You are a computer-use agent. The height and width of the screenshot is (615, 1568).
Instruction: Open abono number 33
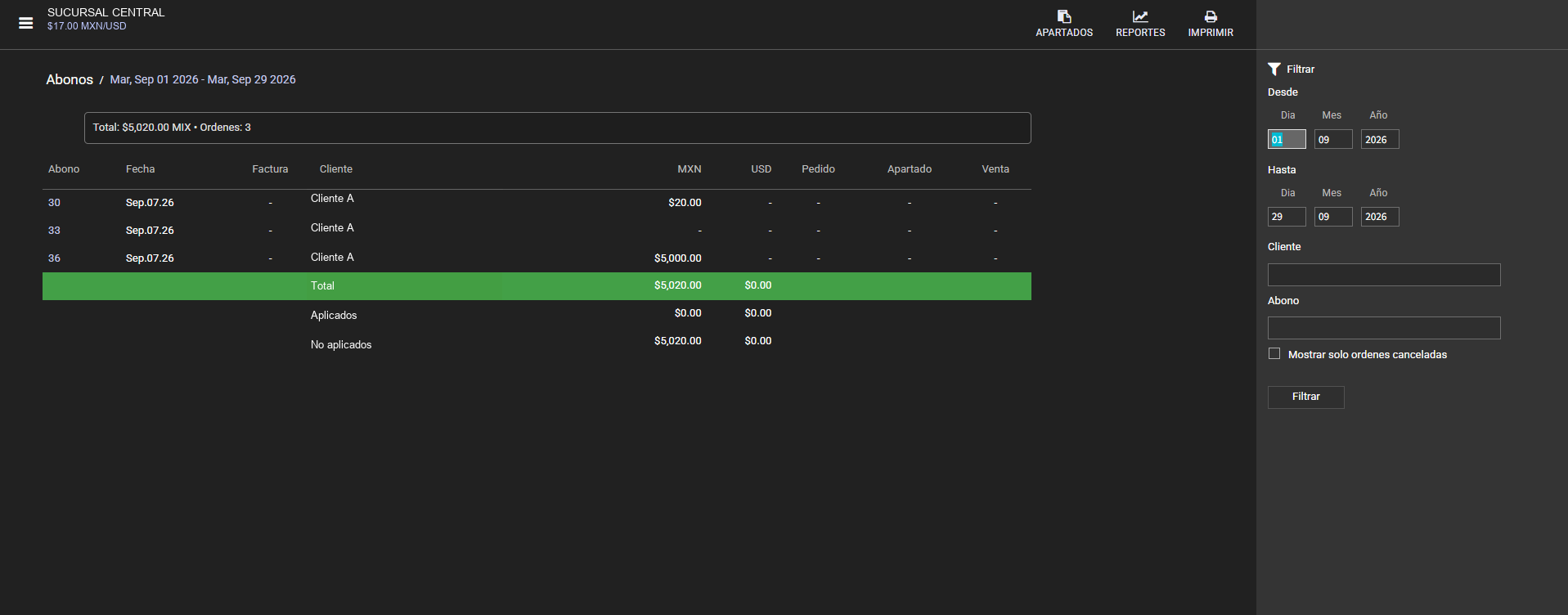click(54, 231)
